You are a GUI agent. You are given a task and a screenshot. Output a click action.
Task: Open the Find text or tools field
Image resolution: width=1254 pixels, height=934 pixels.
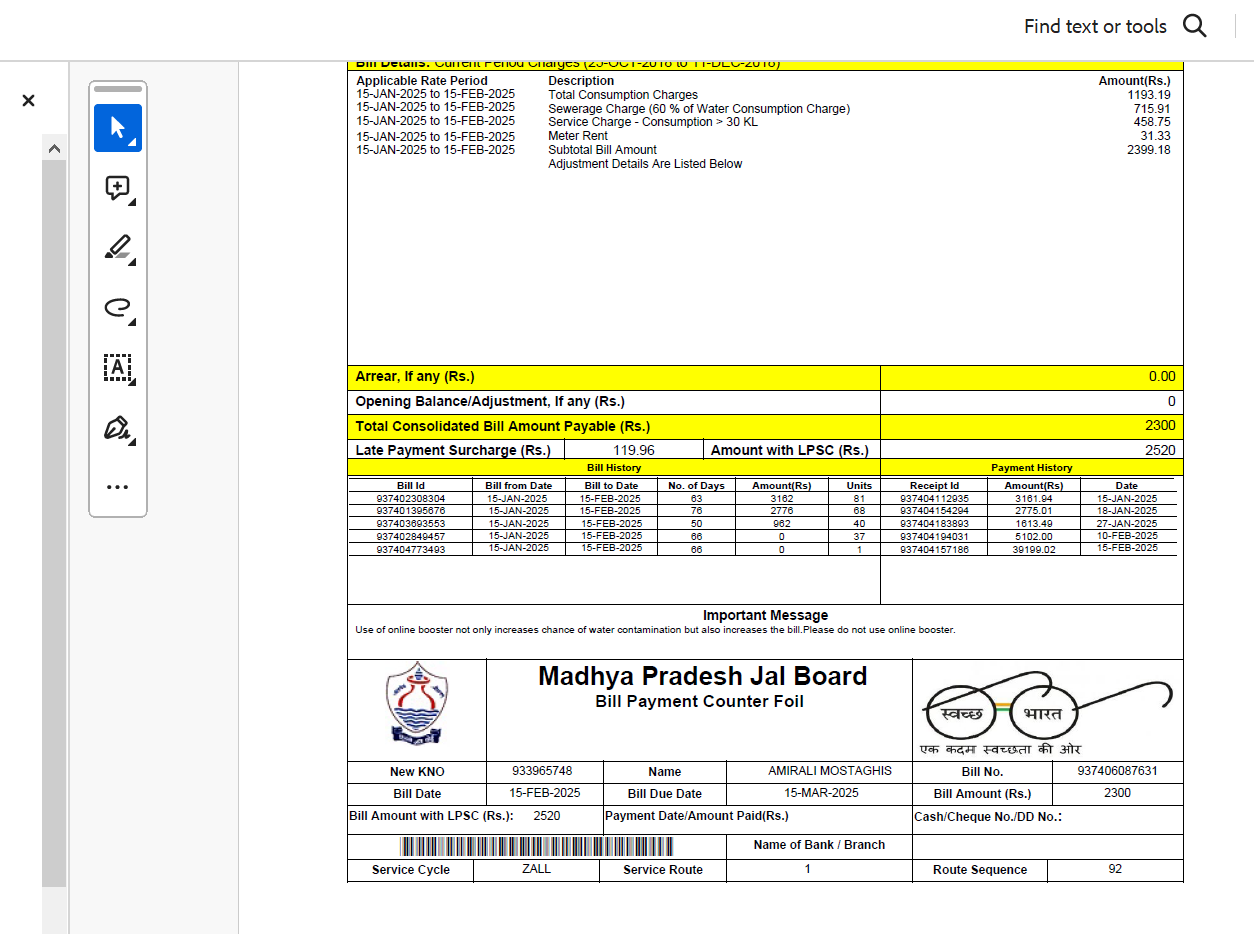pyautogui.click(x=1094, y=27)
